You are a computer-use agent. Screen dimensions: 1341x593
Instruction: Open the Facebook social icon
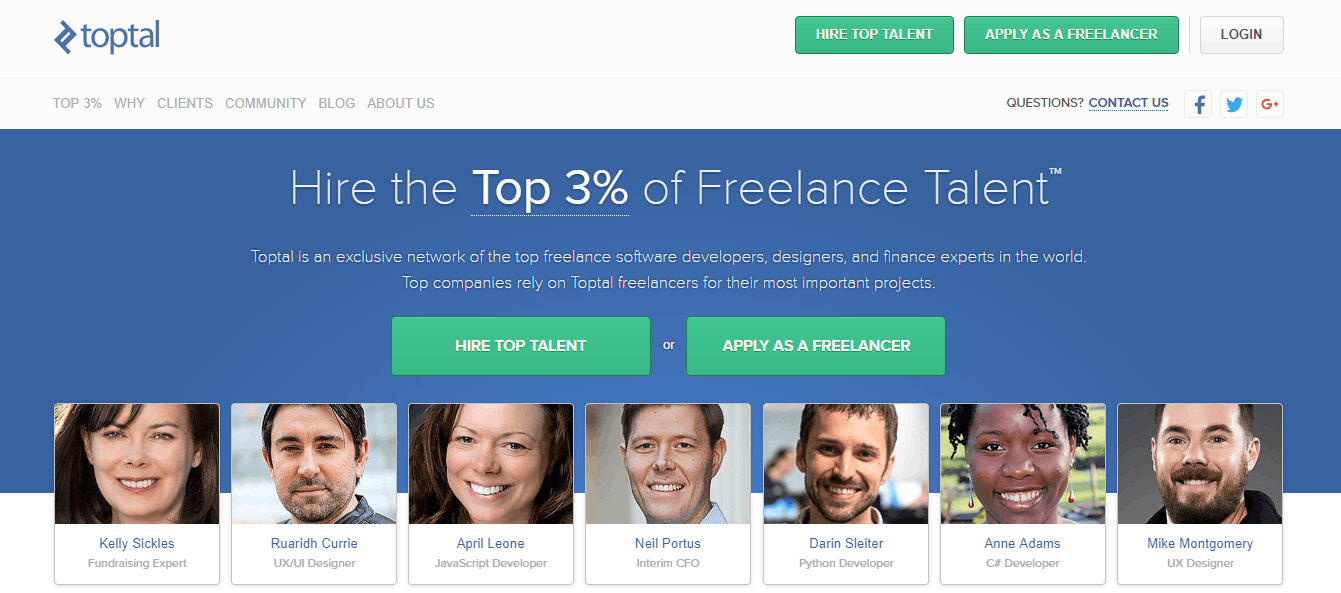coord(1198,104)
